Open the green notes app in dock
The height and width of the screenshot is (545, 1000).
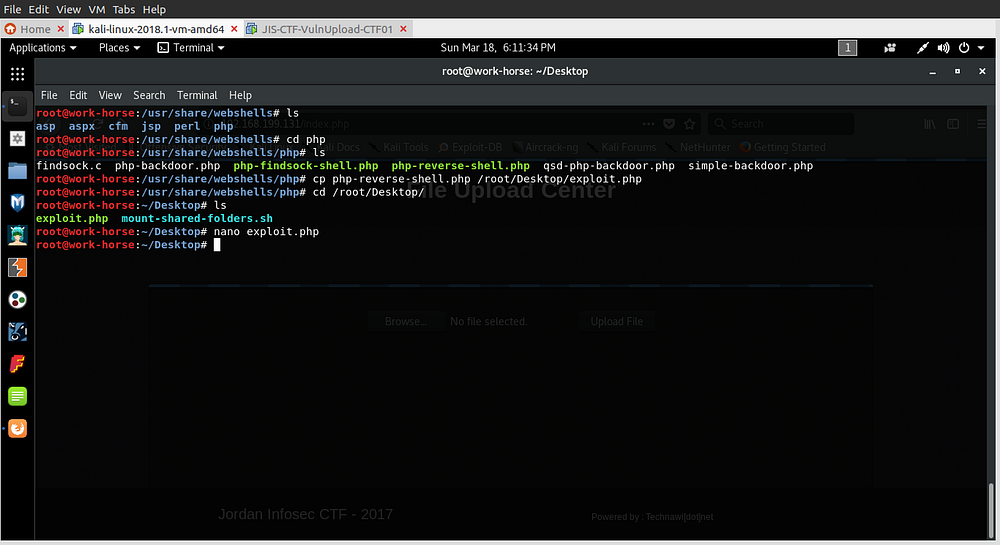pyautogui.click(x=17, y=396)
